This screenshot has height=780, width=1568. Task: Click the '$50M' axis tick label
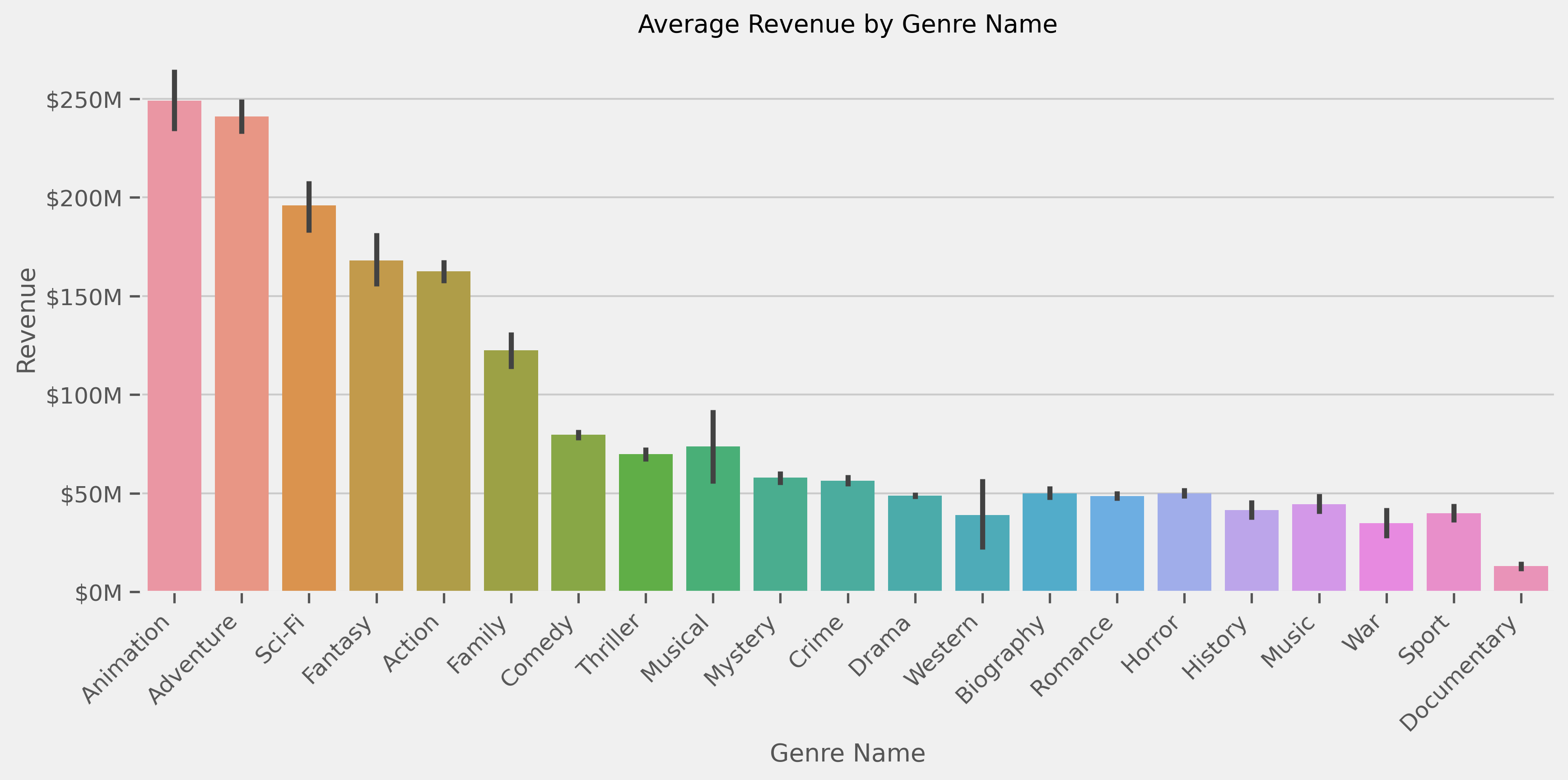(x=91, y=495)
